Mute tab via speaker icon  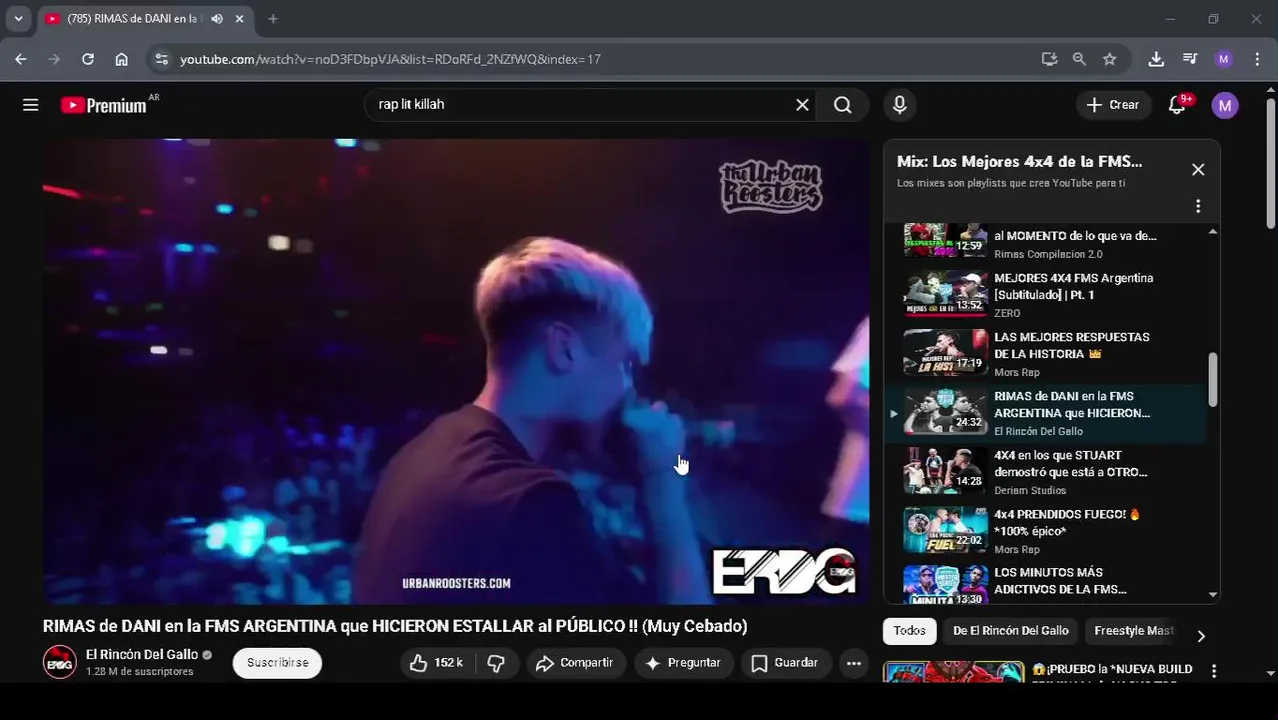coord(217,19)
